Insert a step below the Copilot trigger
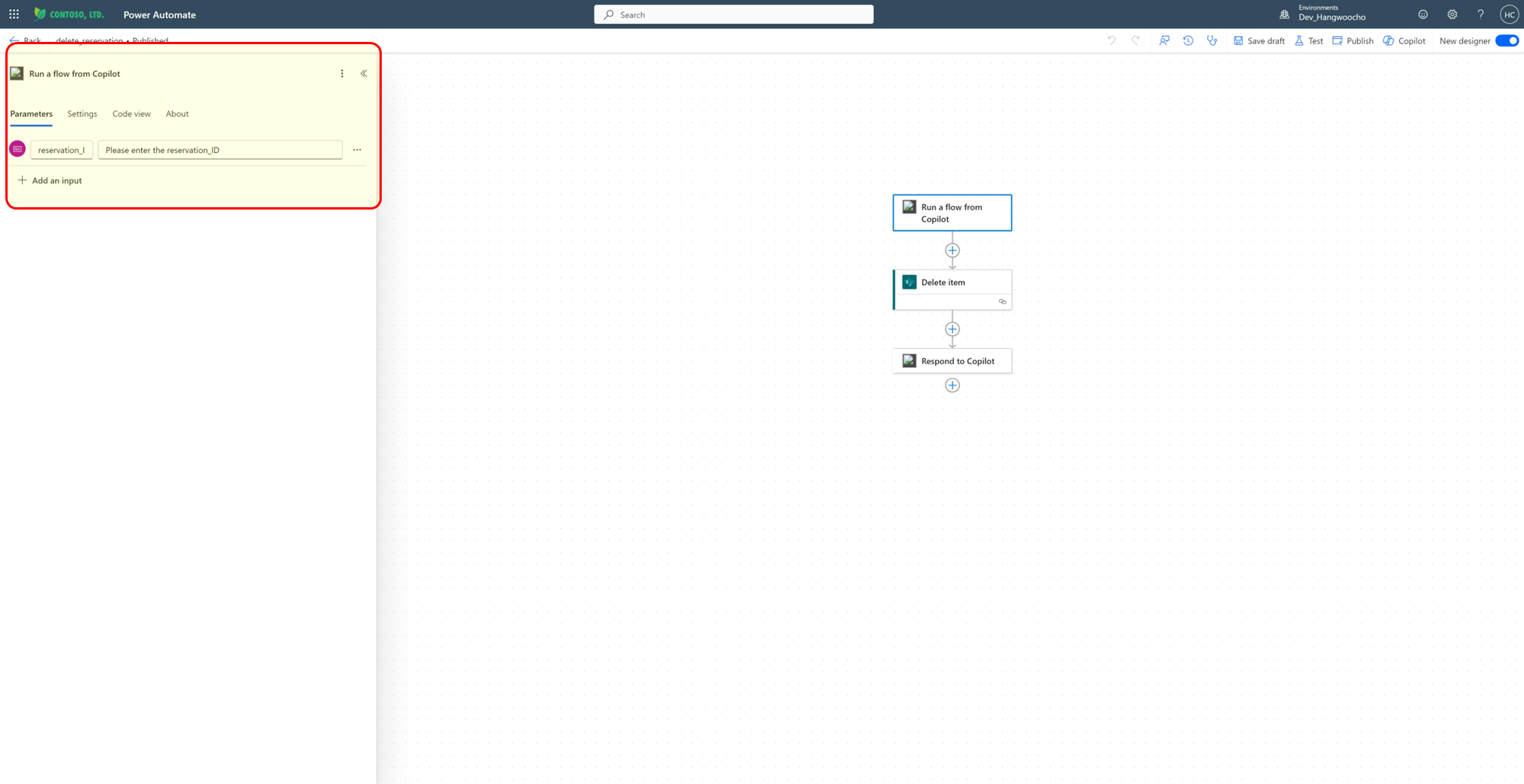The width and height of the screenshot is (1524, 784). (x=952, y=251)
